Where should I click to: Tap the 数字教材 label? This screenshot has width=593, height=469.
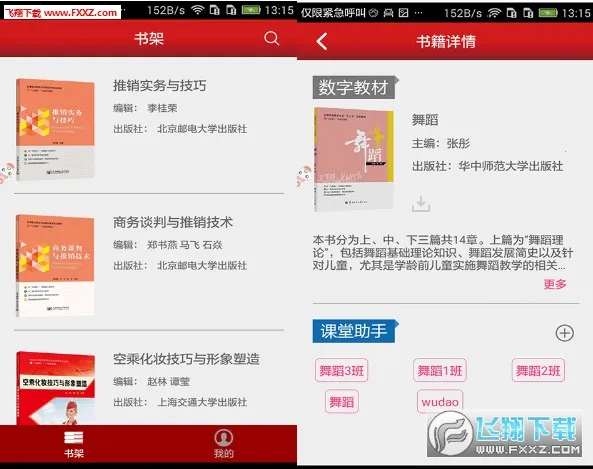coord(354,87)
